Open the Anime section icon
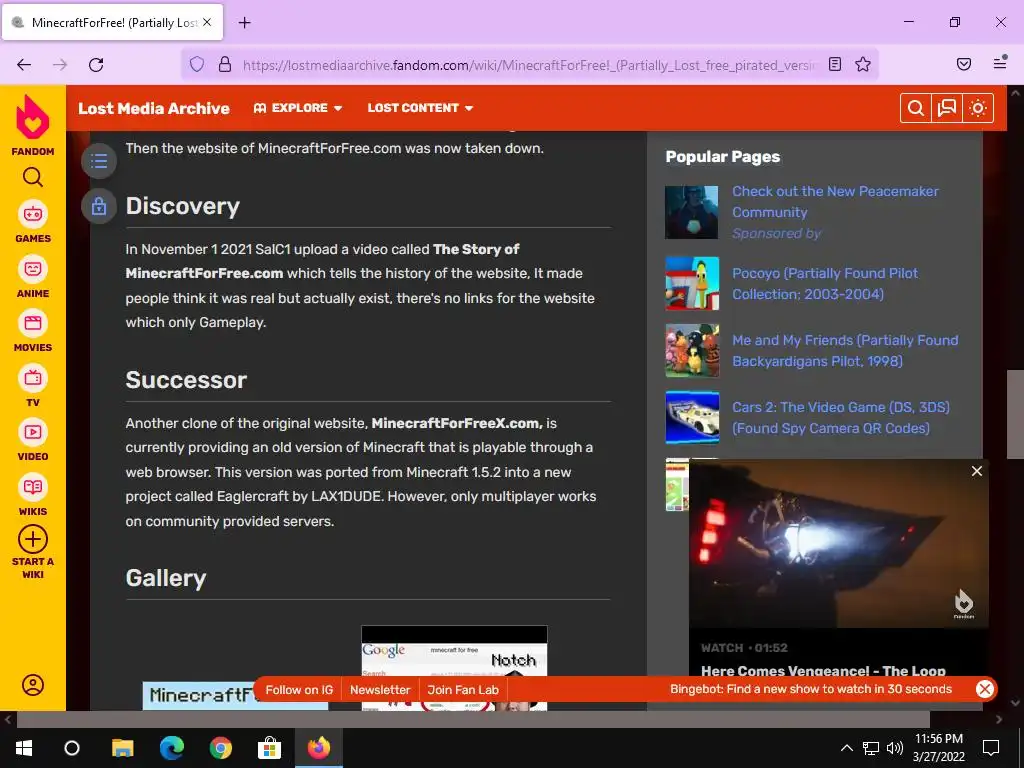 (33, 269)
